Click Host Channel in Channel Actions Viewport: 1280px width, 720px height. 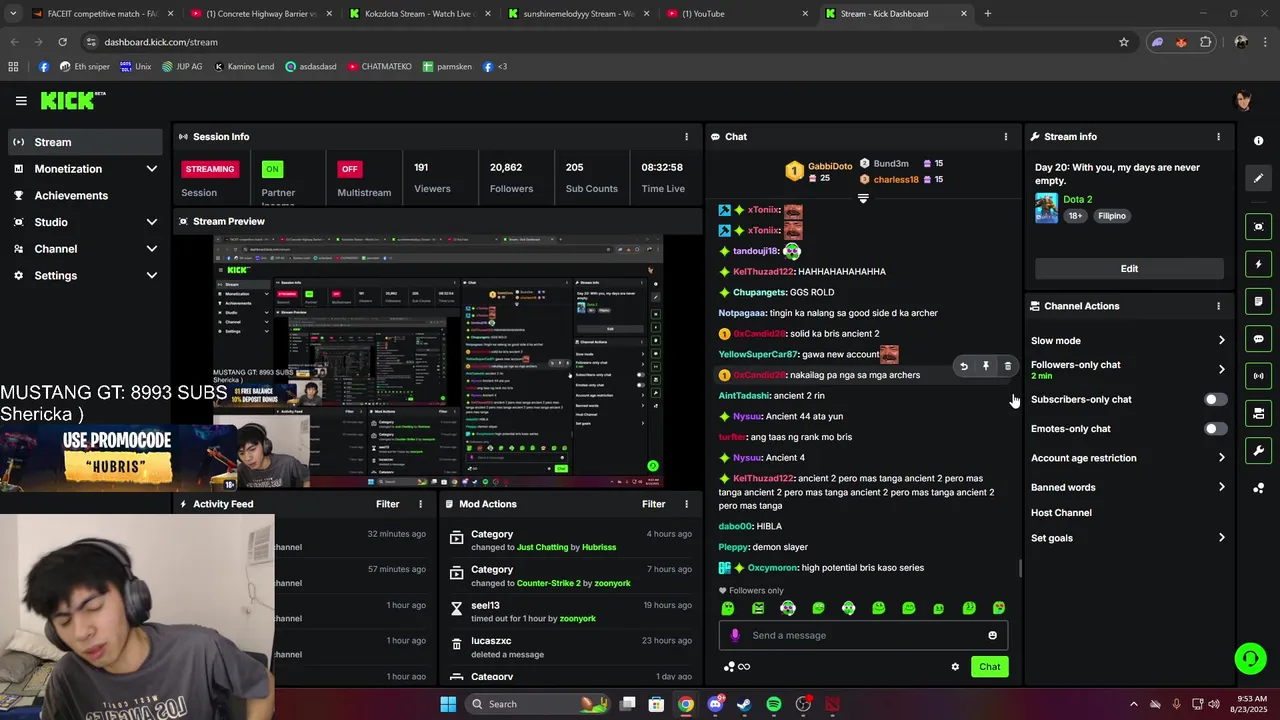(x=1061, y=513)
